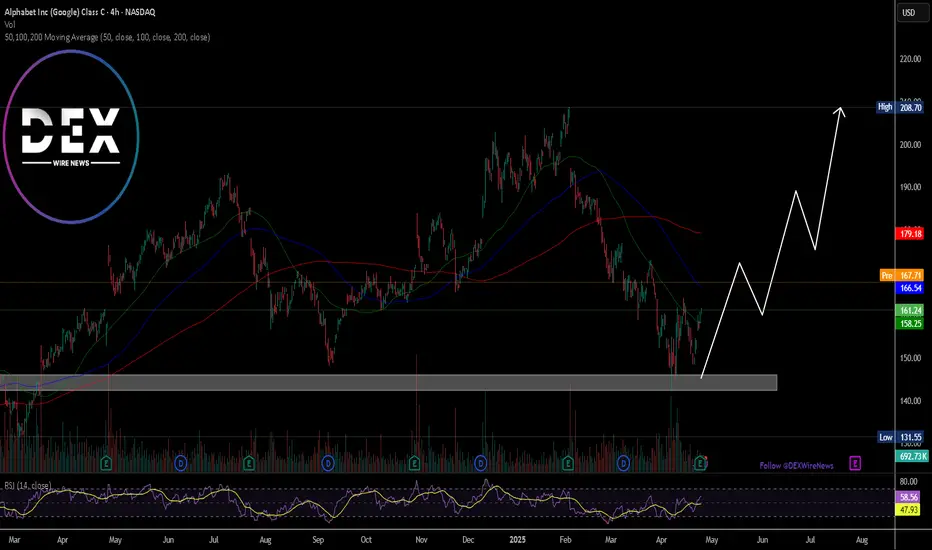Image resolution: width=932 pixels, height=550 pixels.
Task: Click the 150.00 price axis tick
Action: pyautogui.click(x=910, y=358)
